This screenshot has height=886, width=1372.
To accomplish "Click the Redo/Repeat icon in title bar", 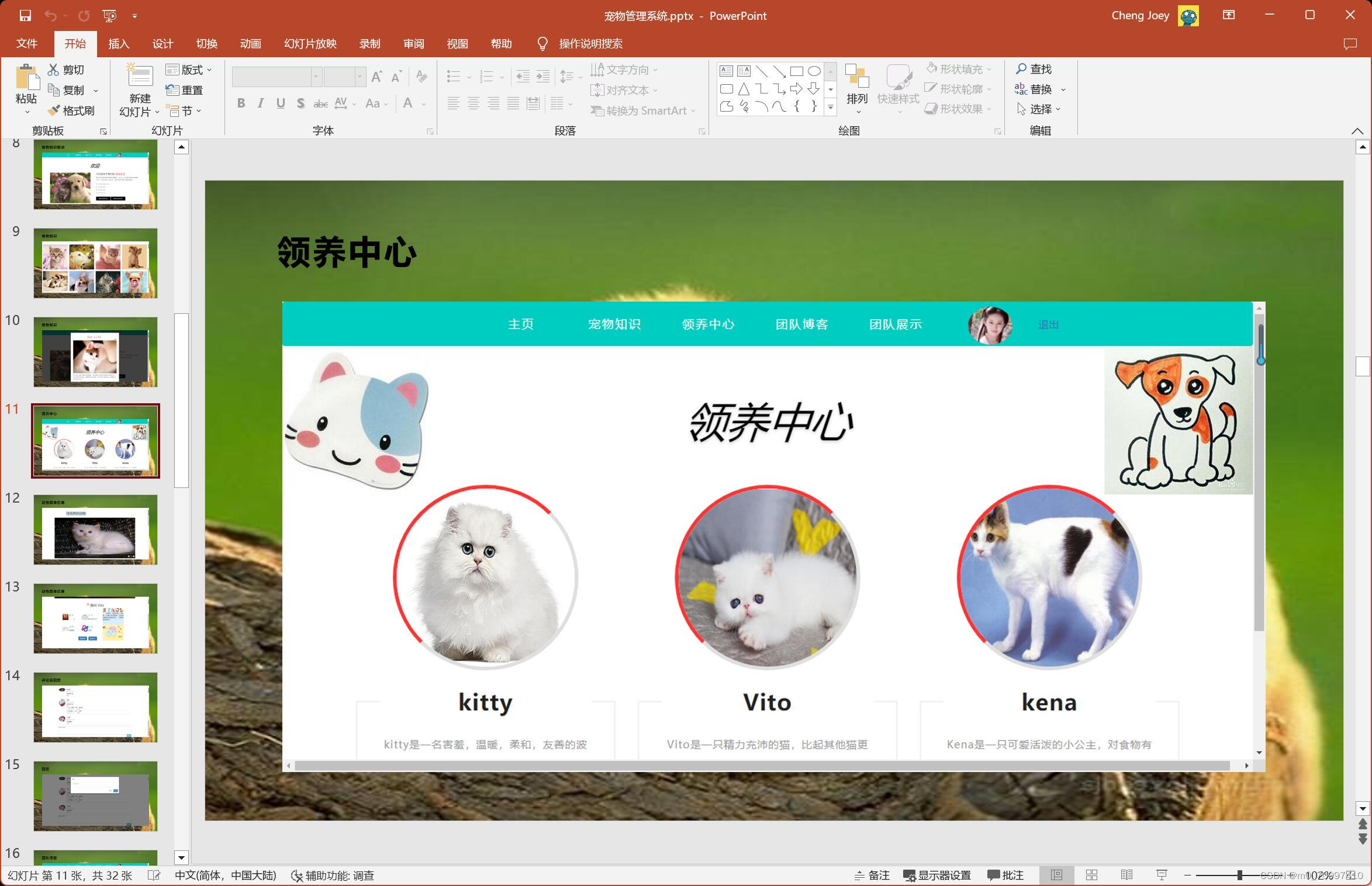I will click(x=84, y=16).
